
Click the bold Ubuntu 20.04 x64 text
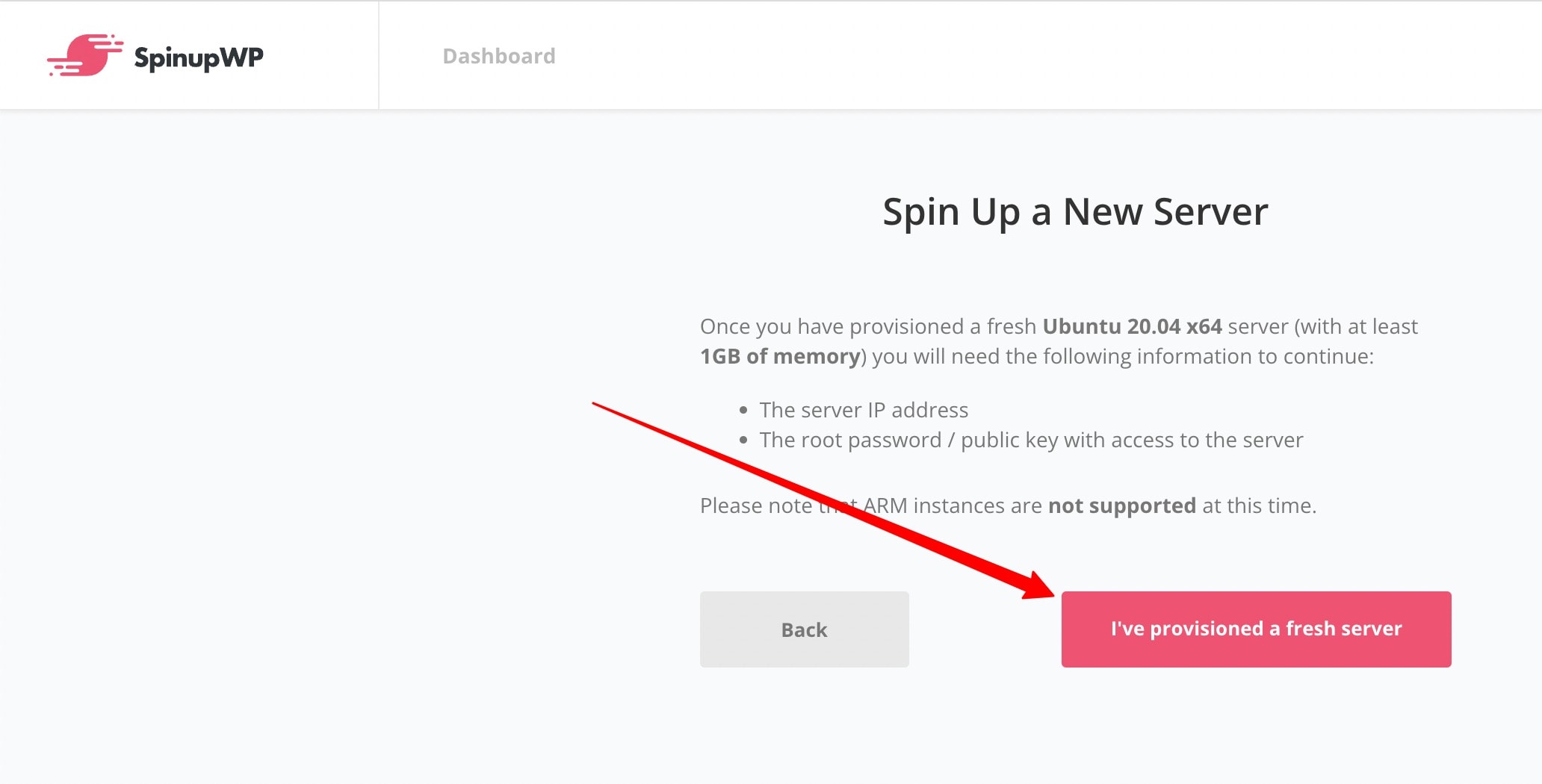1133,326
